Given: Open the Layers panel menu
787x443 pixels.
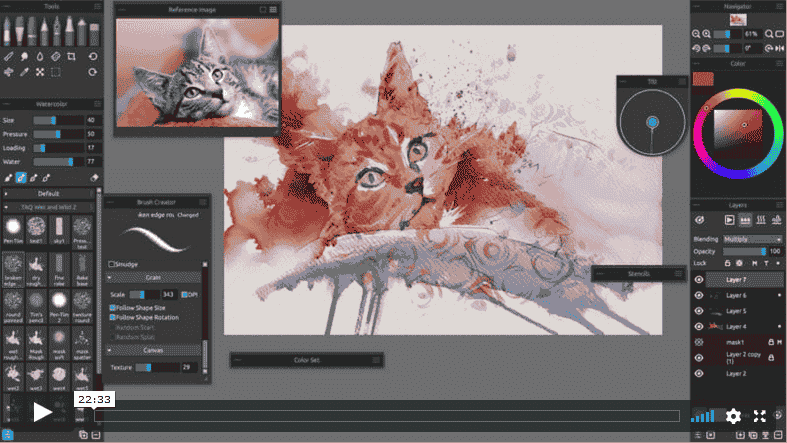Looking at the screenshot, I should point(779,205).
